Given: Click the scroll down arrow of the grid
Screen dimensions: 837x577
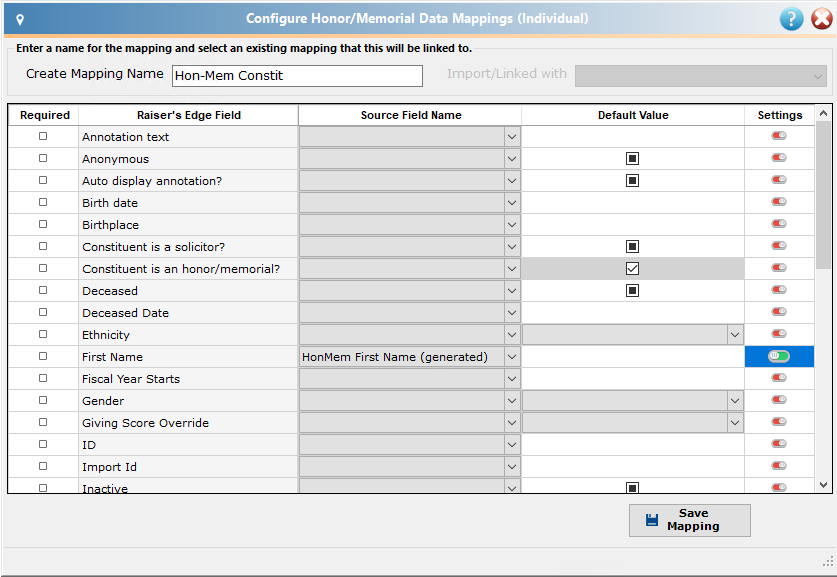Looking at the screenshot, I should point(824,485).
